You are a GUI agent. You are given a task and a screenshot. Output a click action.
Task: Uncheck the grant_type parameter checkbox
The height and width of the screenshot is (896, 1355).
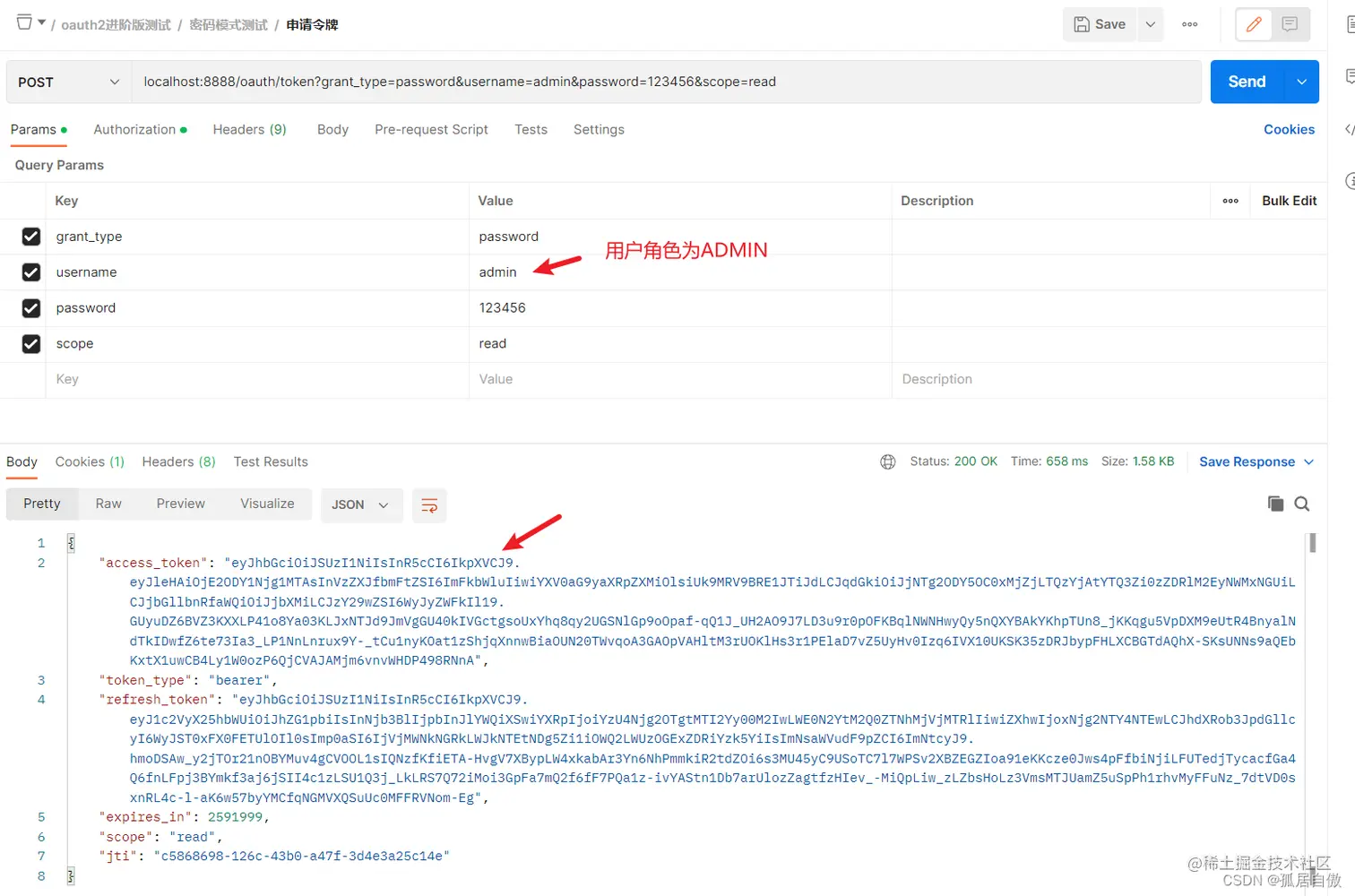tap(31, 237)
